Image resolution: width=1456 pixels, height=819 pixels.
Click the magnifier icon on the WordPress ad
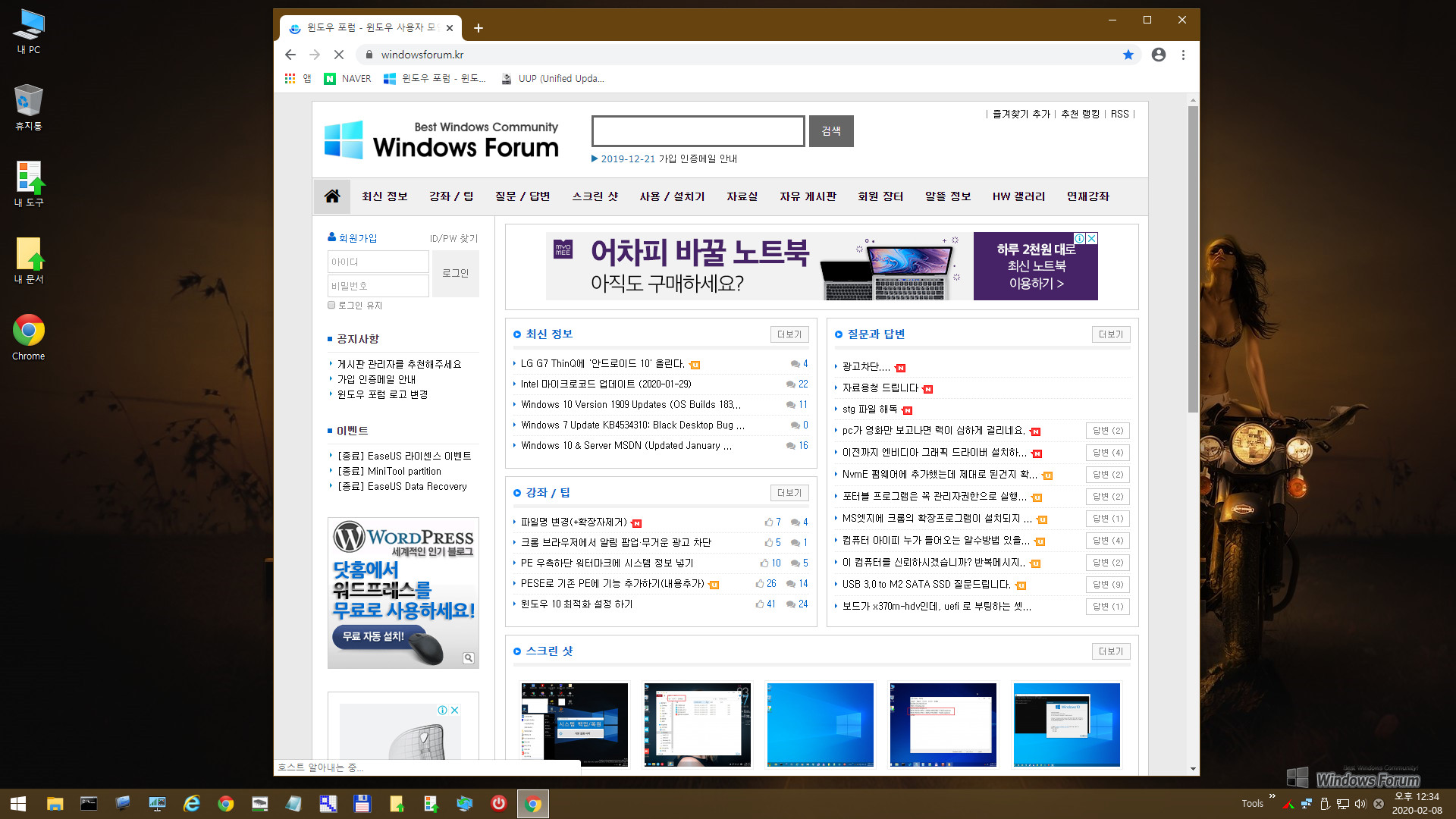coord(469,658)
